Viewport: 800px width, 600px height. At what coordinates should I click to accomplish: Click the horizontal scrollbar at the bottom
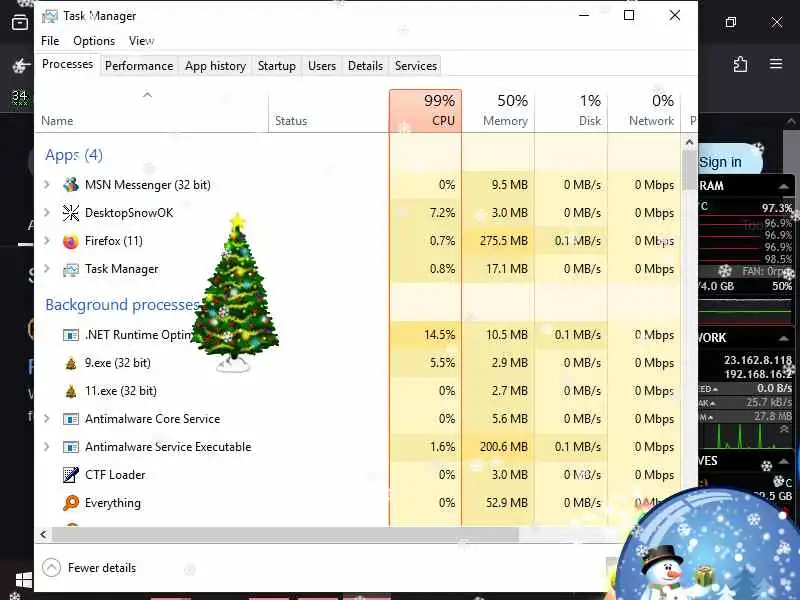pyautogui.click(x=286, y=535)
